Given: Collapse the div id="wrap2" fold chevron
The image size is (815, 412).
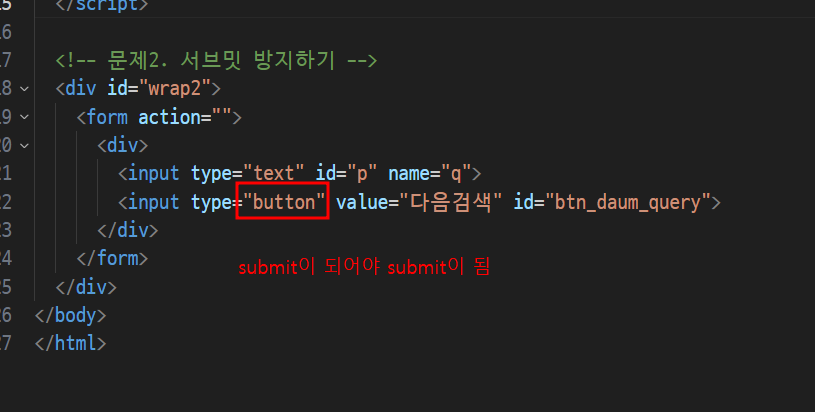Looking at the screenshot, I should (x=24, y=89).
